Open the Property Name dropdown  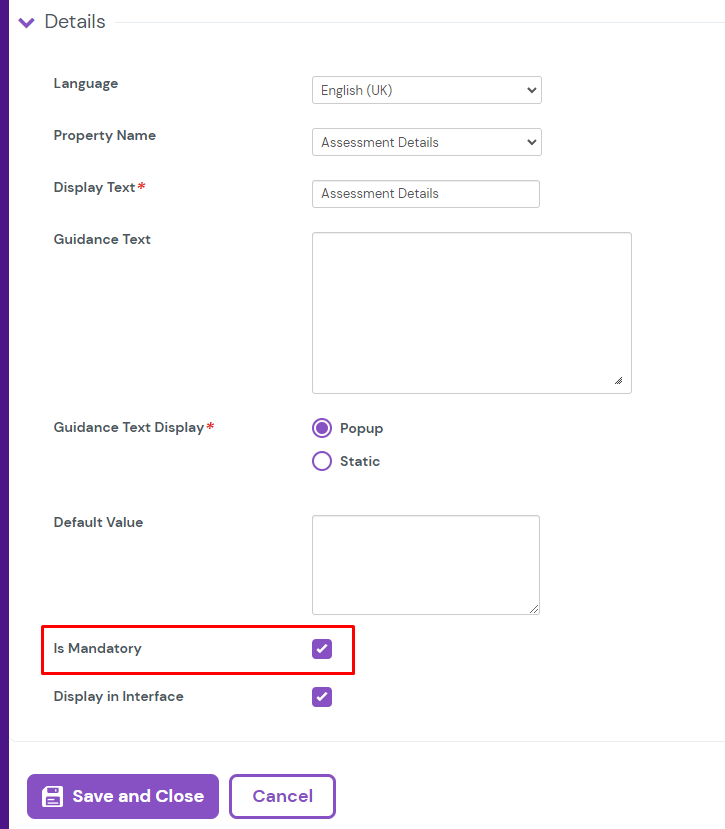click(x=426, y=142)
